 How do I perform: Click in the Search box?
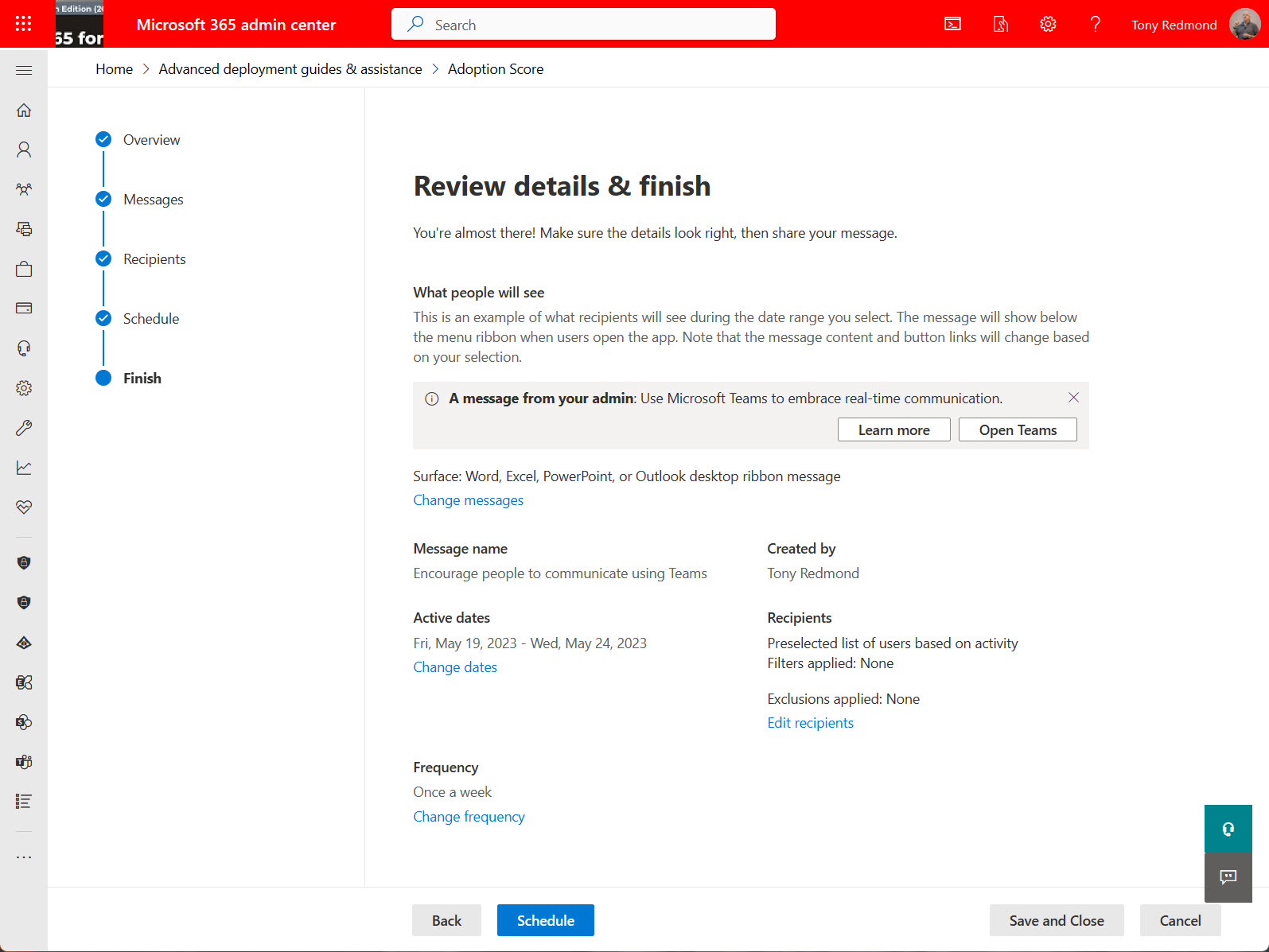point(583,24)
